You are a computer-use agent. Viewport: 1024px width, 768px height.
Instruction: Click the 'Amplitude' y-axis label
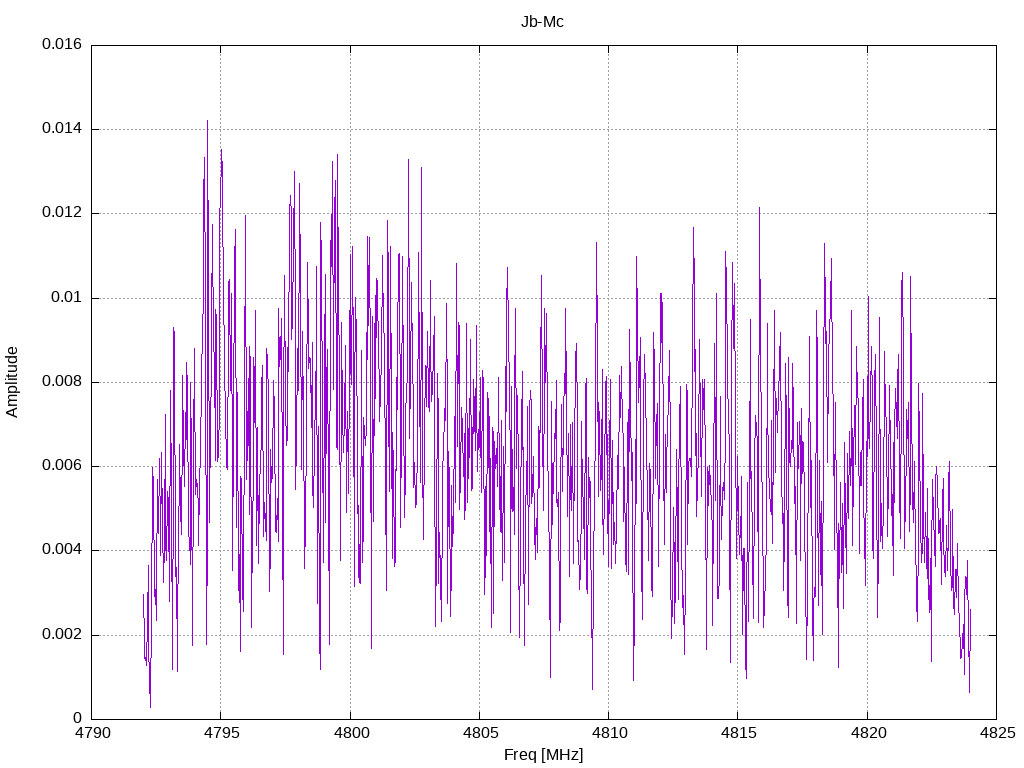12,382
